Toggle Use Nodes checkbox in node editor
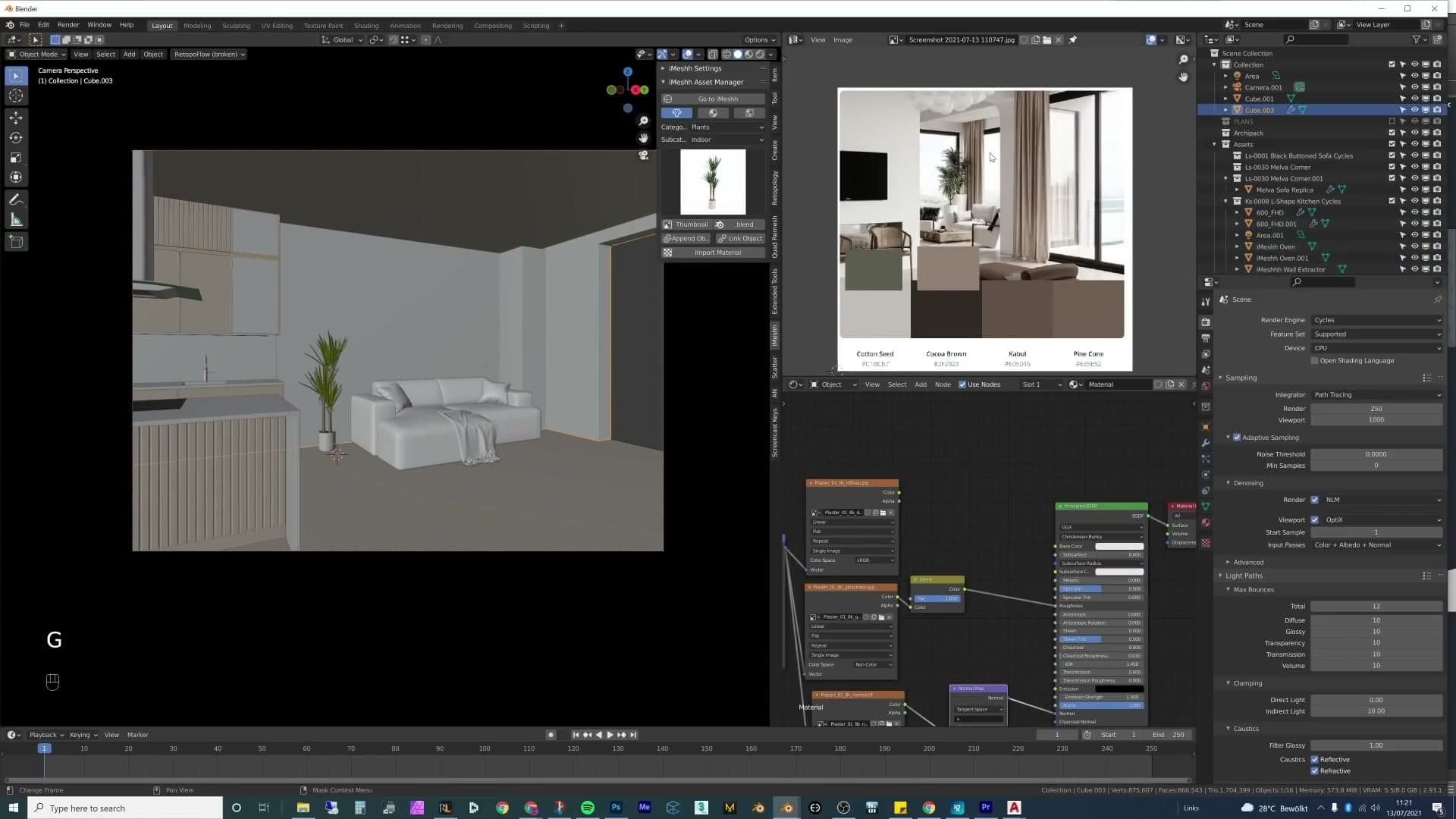The height and width of the screenshot is (819, 1456). click(962, 384)
